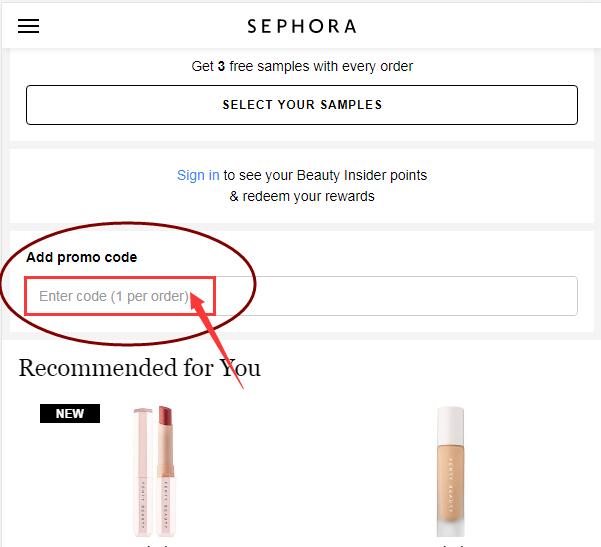This screenshot has width=601, height=547.
Task: Open the Fenty lipstick product image
Action: click(x=154, y=471)
